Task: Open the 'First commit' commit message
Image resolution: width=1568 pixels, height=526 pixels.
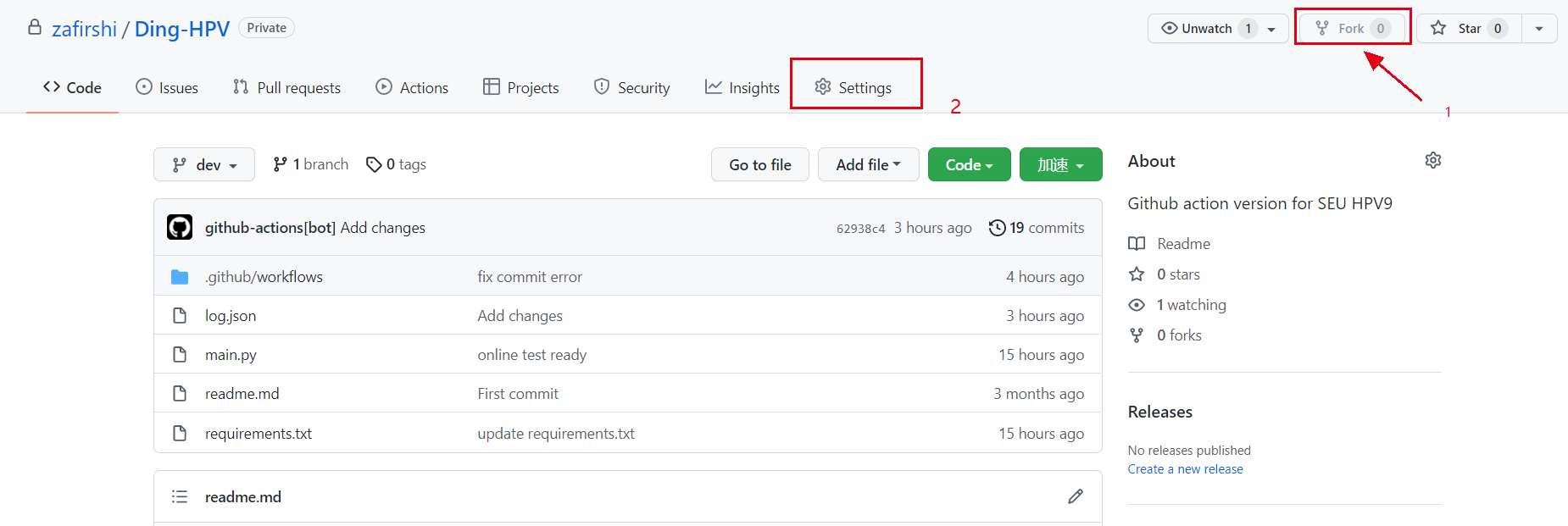Action: 518,394
